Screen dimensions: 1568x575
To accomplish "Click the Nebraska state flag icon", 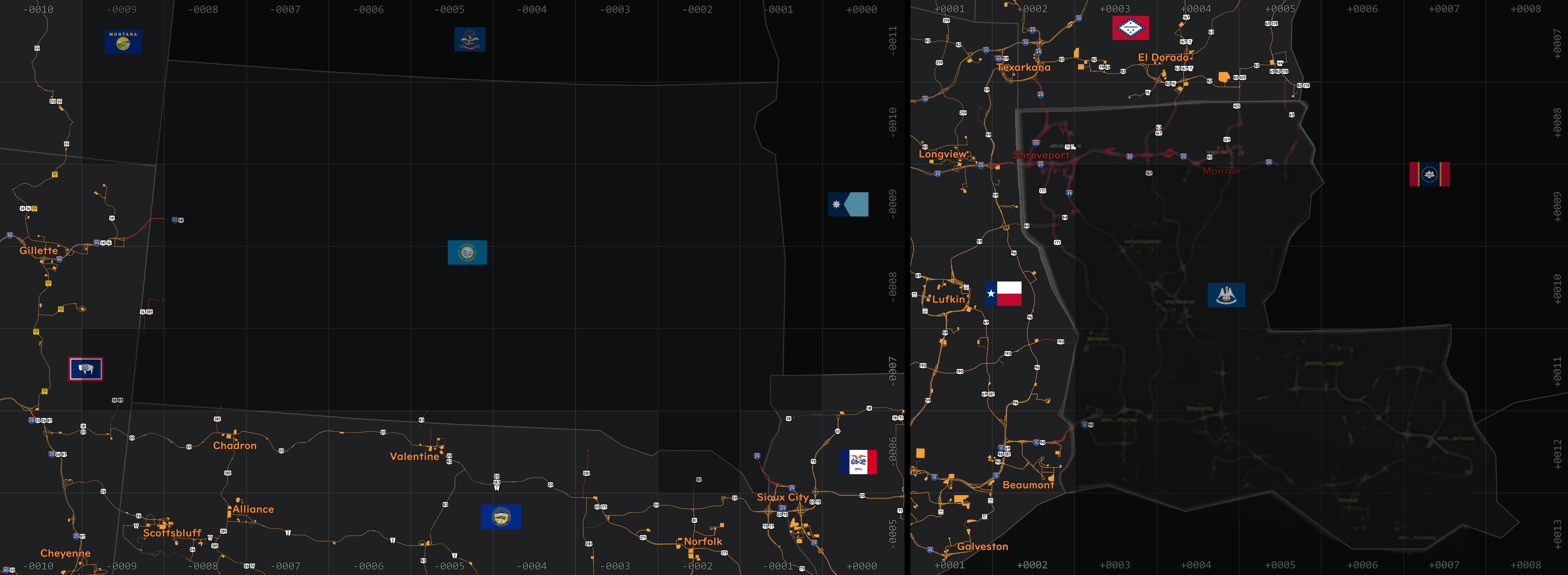I will tap(501, 517).
